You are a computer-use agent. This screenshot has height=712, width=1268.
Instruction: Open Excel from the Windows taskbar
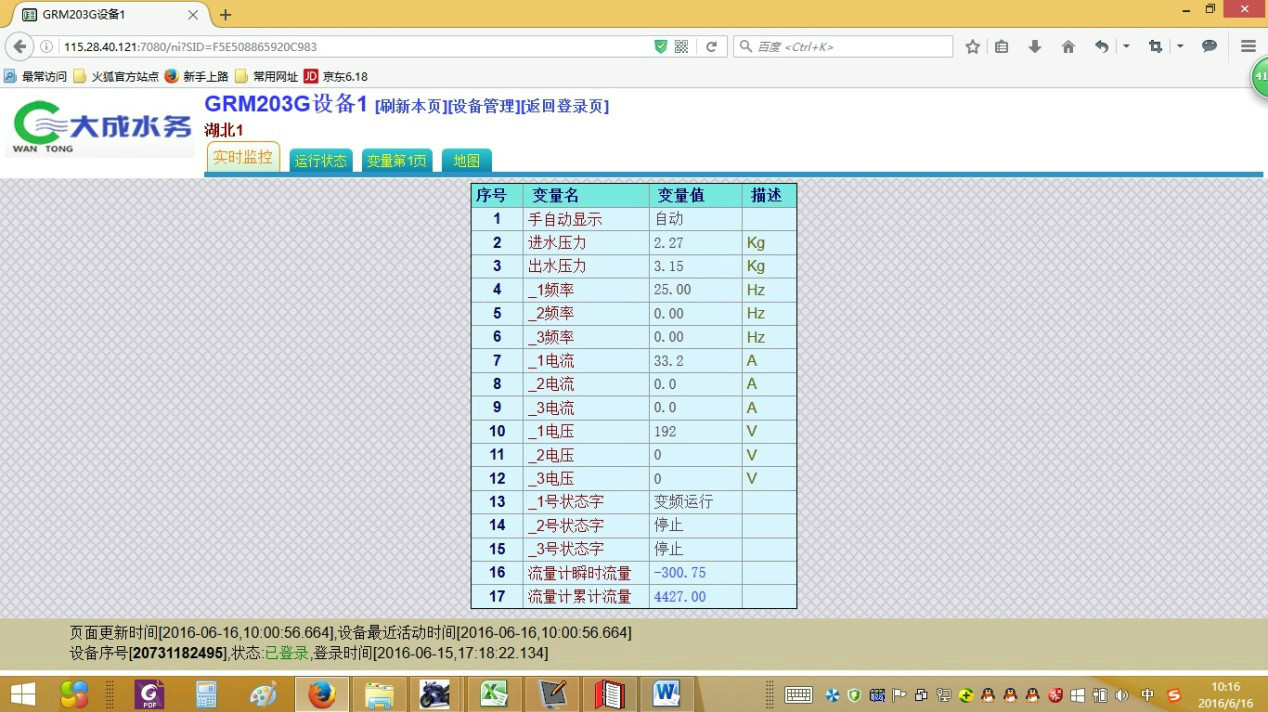click(x=492, y=693)
